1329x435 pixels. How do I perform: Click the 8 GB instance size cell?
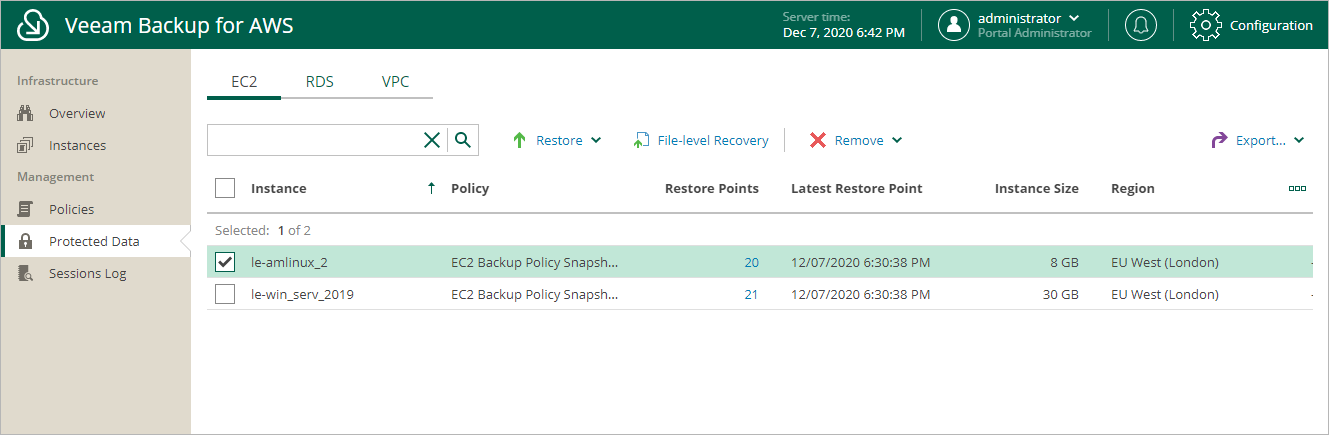[1064, 263]
